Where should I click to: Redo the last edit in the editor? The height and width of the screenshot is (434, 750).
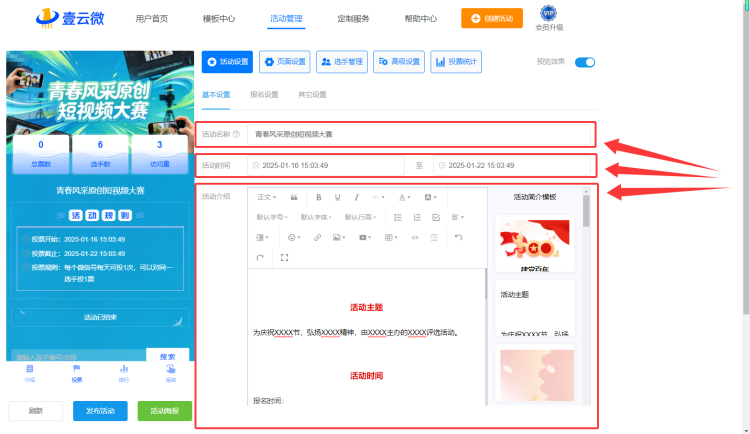point(260,257)
